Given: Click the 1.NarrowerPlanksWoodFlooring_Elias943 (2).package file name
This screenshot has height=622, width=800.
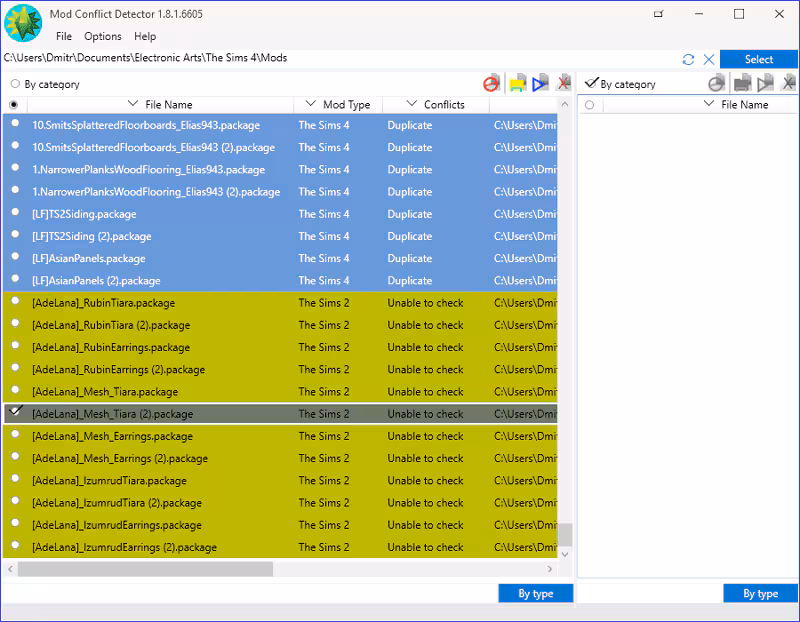Looking at the screenshot, I should point(156,192).
